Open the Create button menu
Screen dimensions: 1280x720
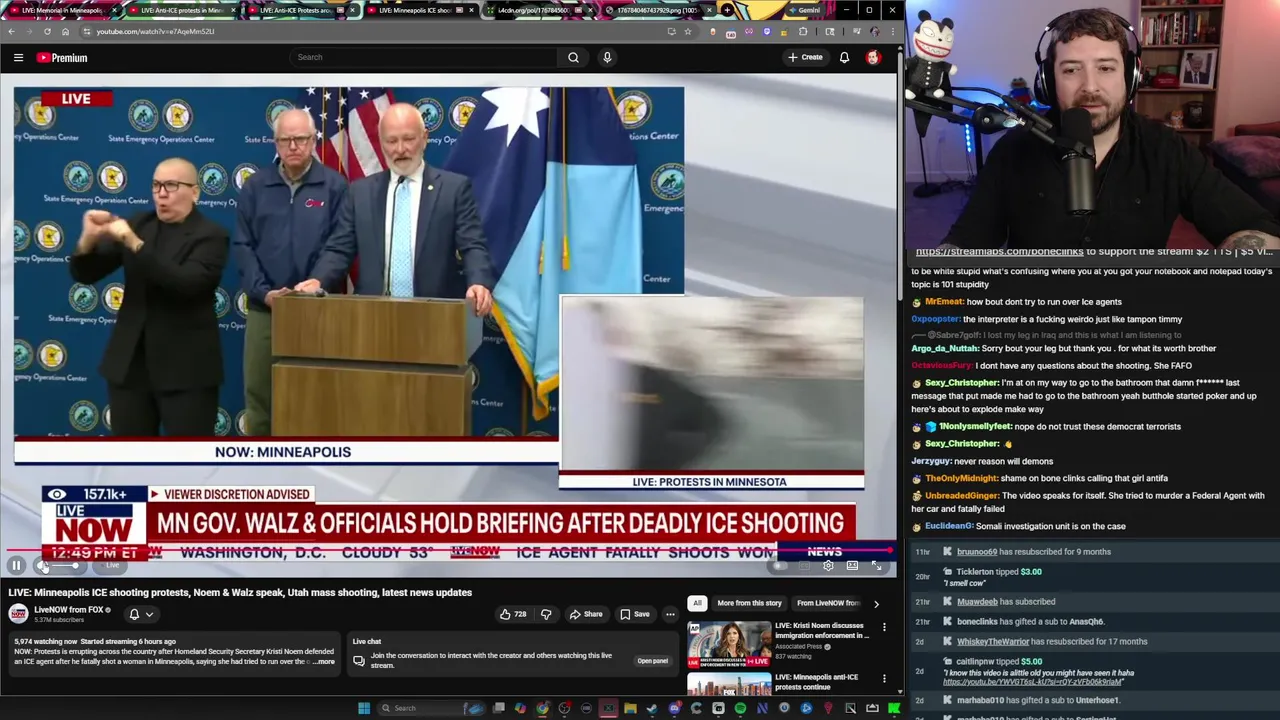[805, 57]
